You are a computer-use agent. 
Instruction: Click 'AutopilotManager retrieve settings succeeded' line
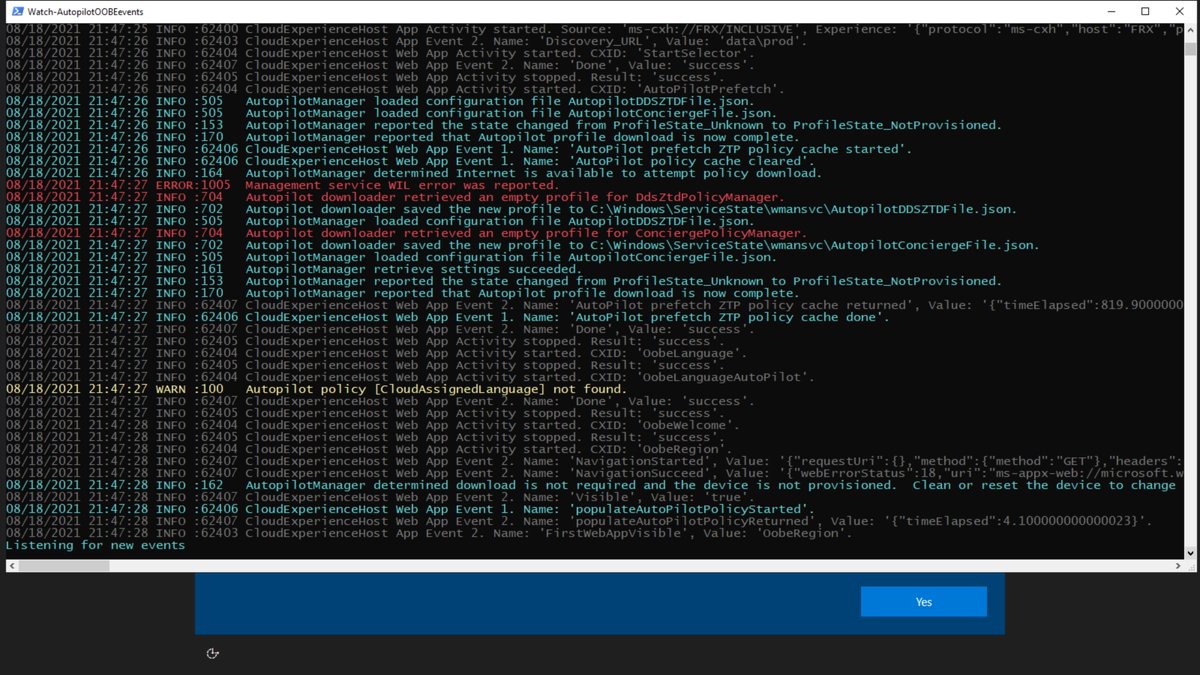(x=293, y=269)
